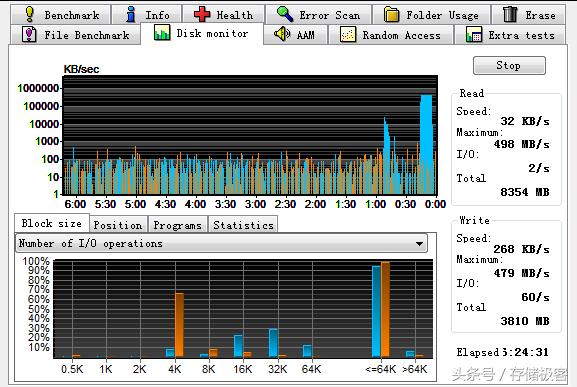This screenshot has height=387, width=577.
Task: Click the Benchmark lightbulb icon
Action: tap(30, 14)
